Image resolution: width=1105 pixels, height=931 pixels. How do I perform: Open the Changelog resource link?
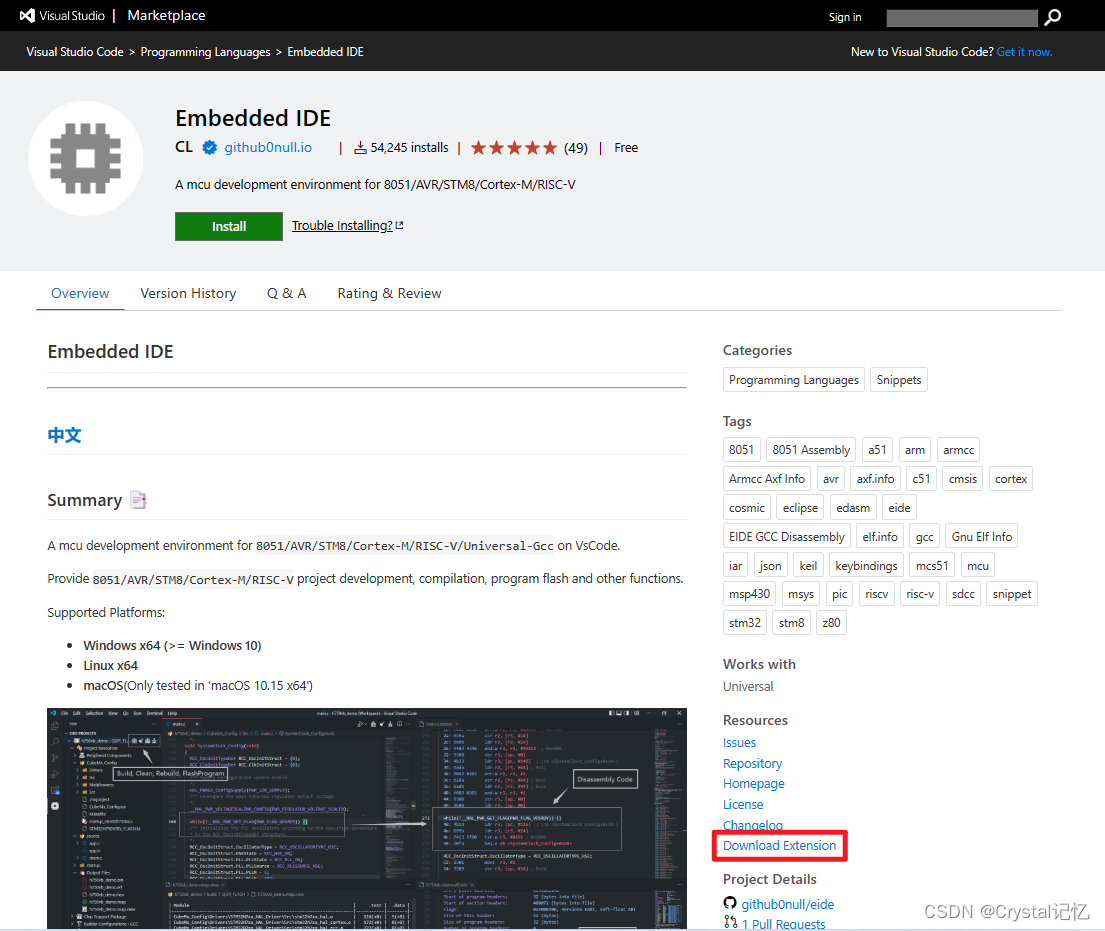[753, 825]
